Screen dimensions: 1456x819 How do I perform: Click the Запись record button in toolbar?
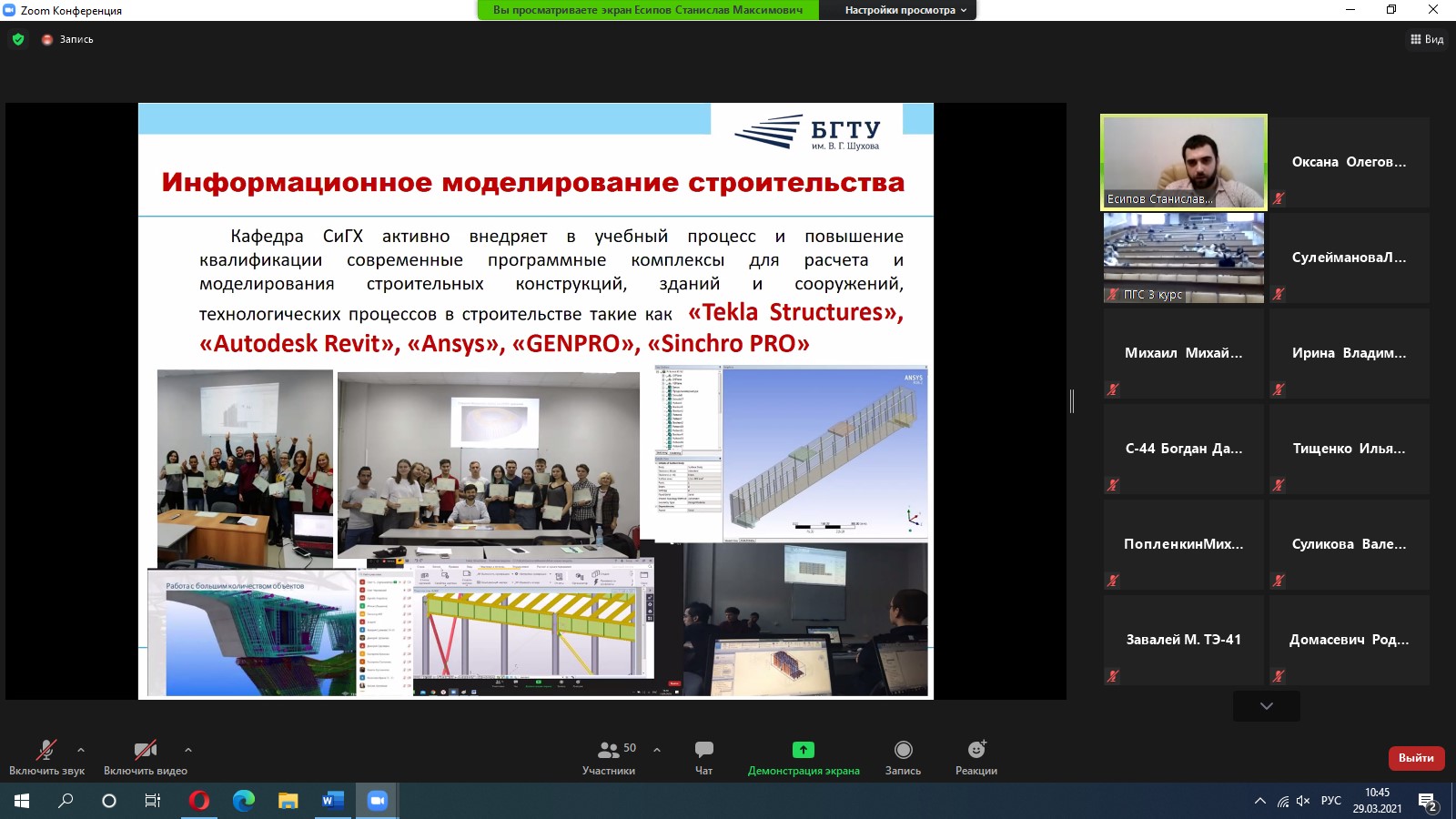tap(903, 757)
